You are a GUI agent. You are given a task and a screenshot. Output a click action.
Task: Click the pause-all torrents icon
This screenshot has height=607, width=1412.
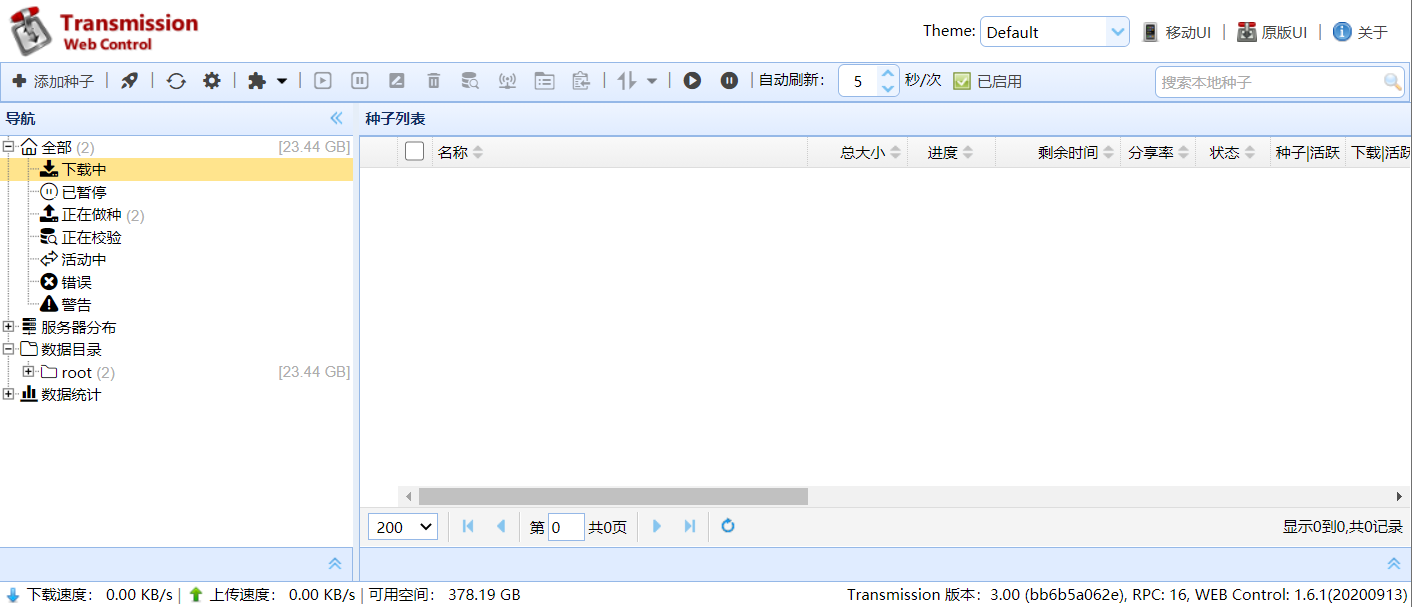pos(730,81)
